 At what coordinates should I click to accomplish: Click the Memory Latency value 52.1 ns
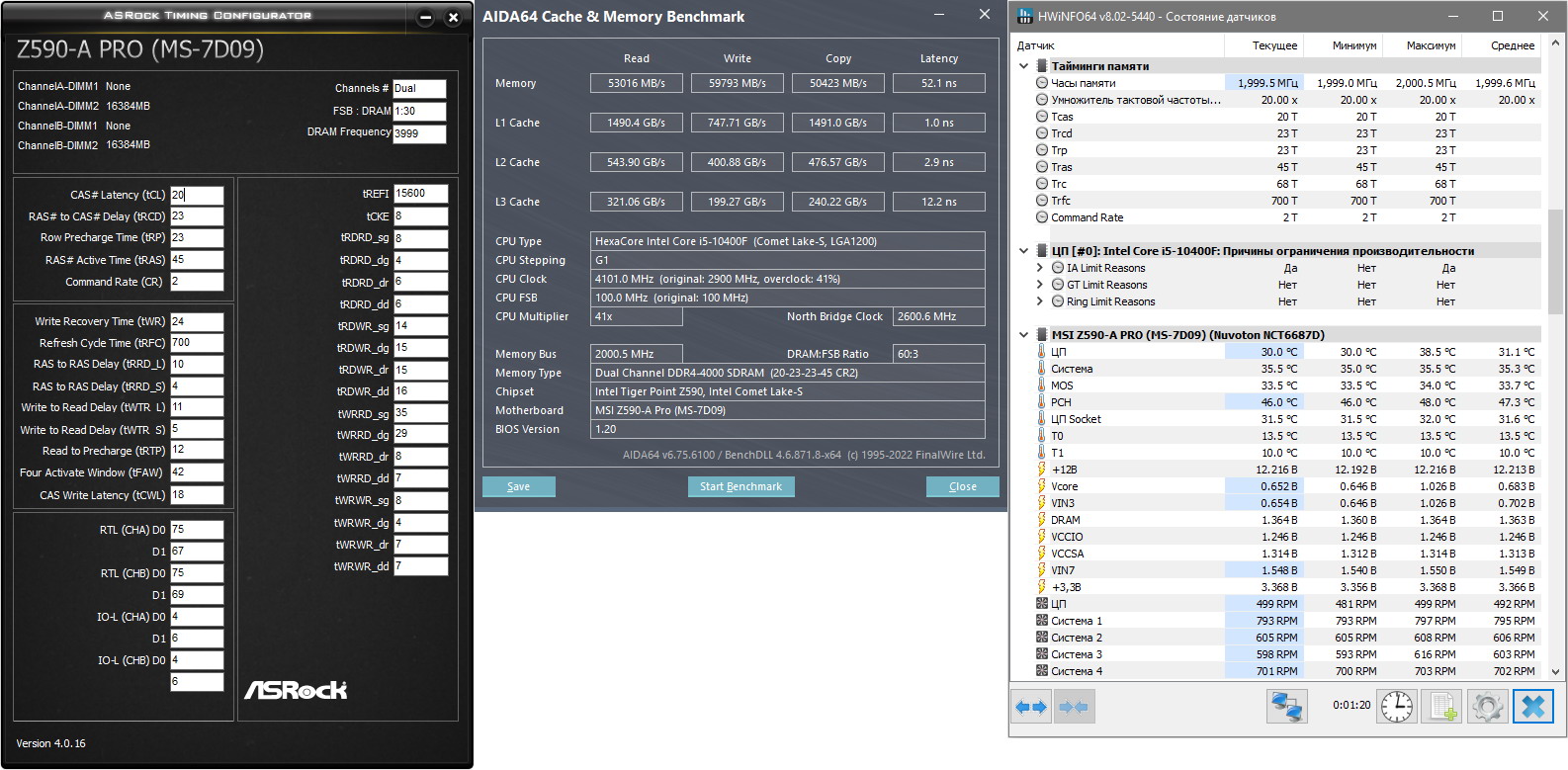point(939,83)
